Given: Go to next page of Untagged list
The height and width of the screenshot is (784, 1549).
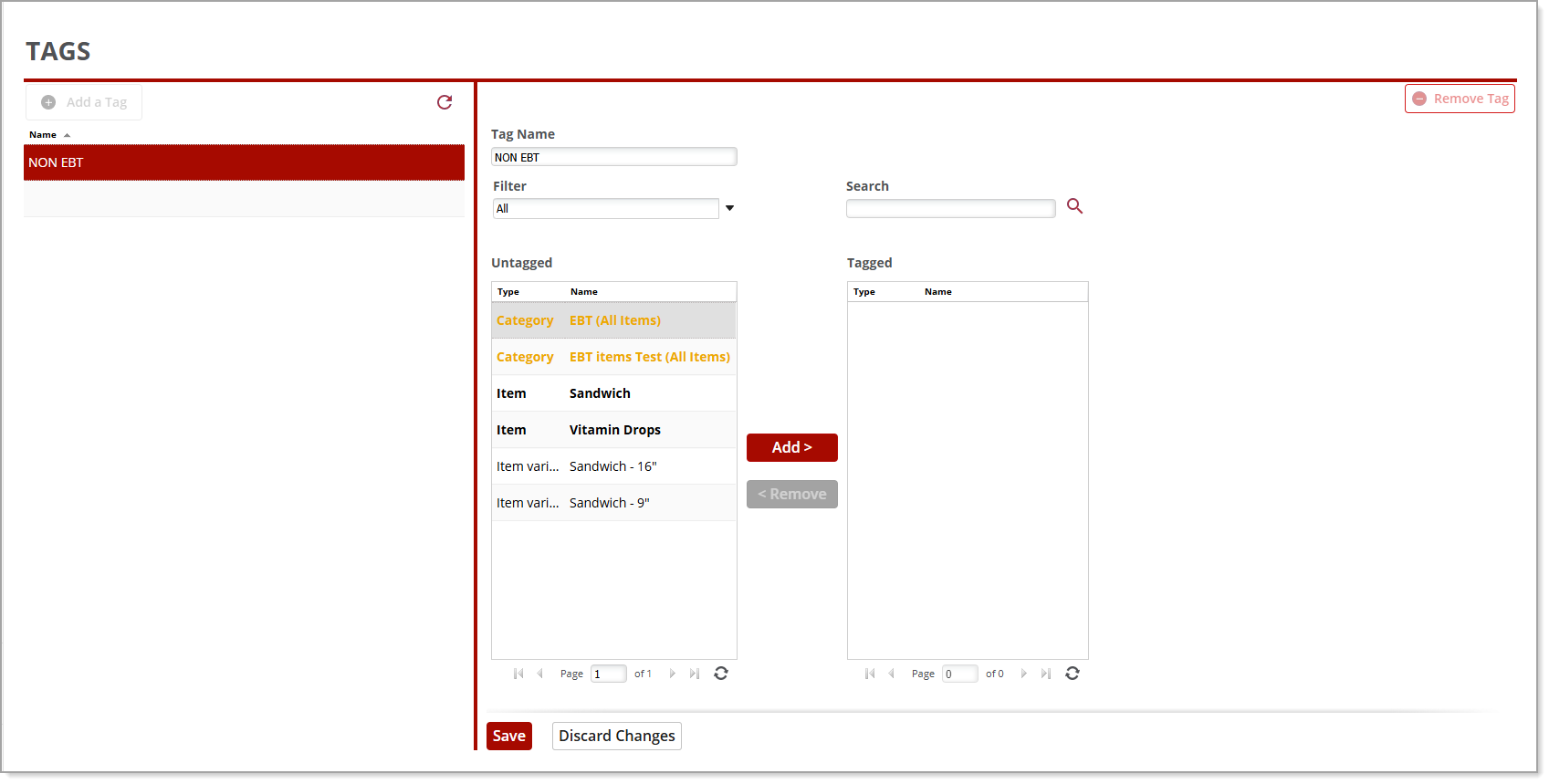Looking at the screenshot, I should pyautogui.click(x=673, y=674).
